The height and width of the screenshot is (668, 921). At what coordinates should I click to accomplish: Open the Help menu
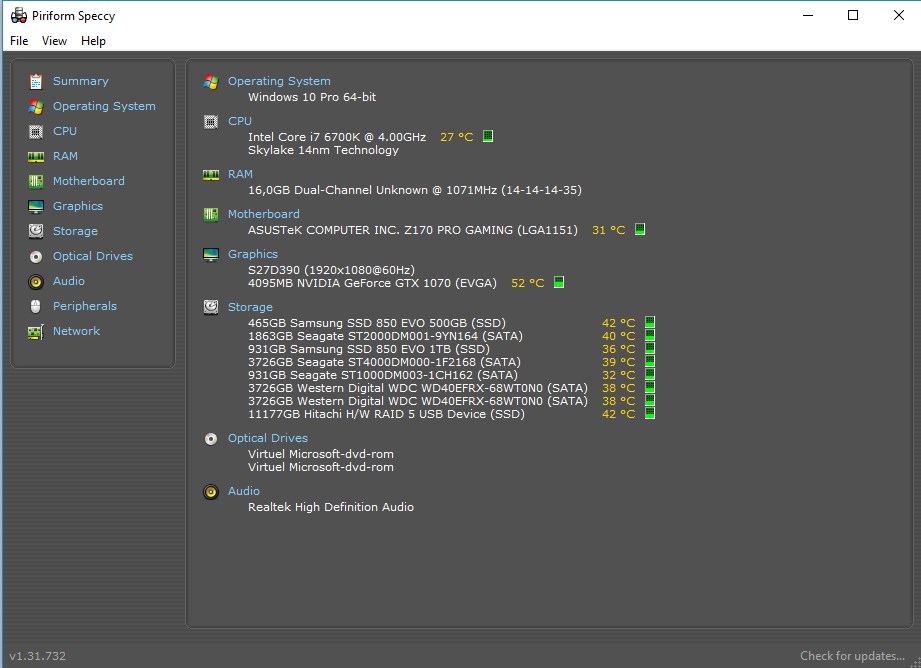(x=93, y=41)
